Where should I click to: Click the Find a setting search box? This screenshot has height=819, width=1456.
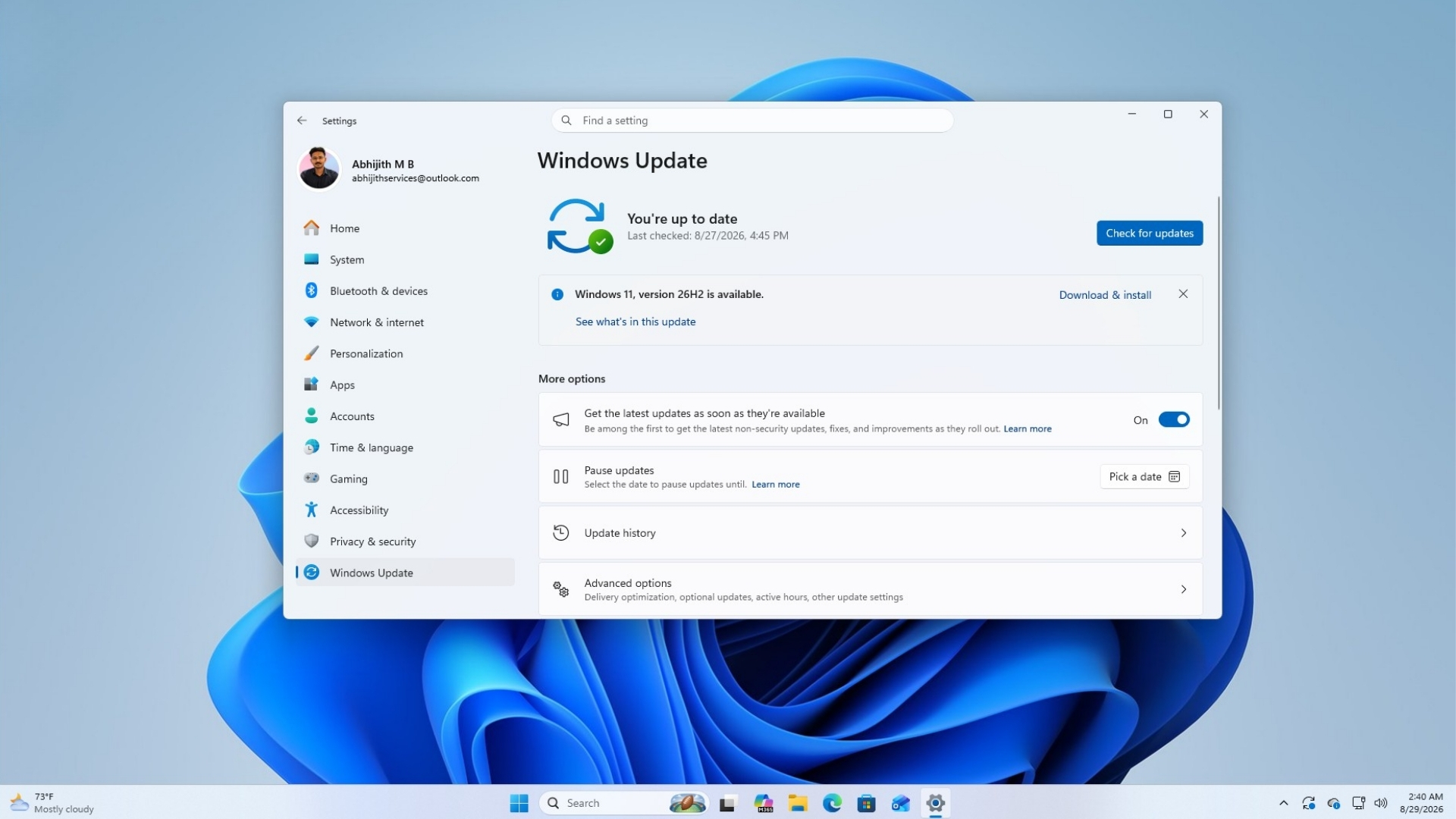(752, 121)
